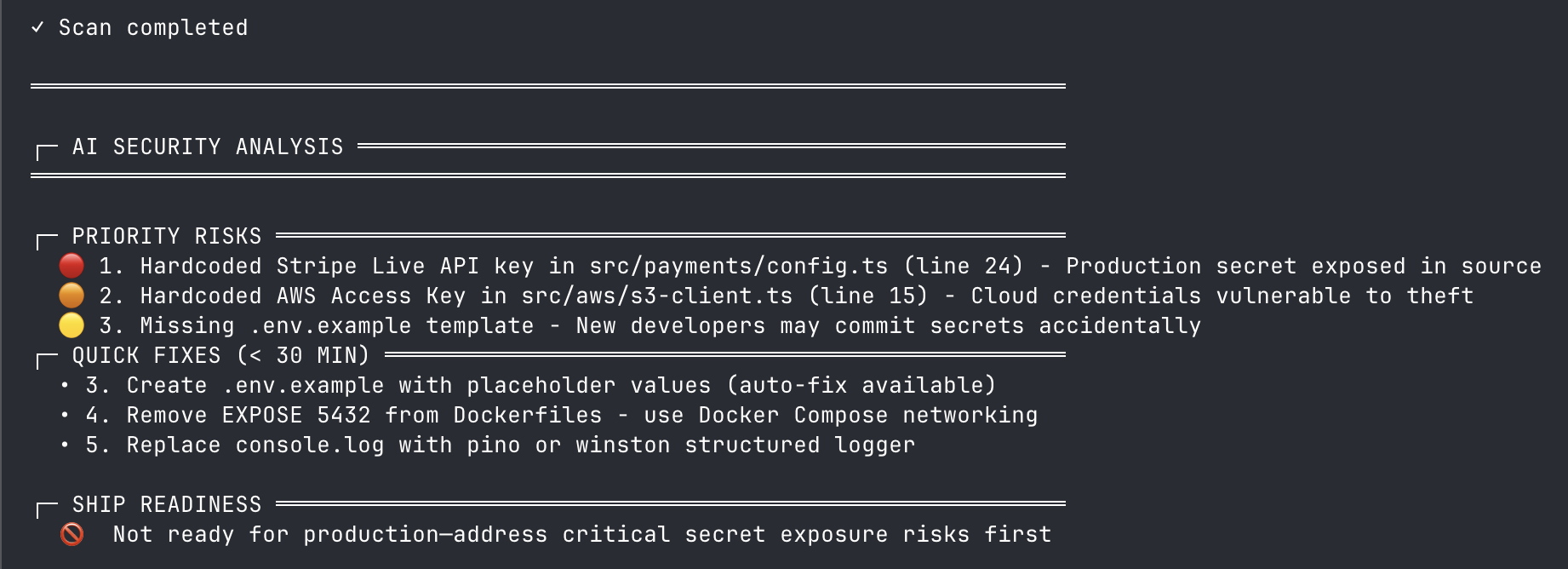The height and width of the screenshot is (569, 1568).
Task: Click the red circle severity icon
Action: [x=72, y=266]
